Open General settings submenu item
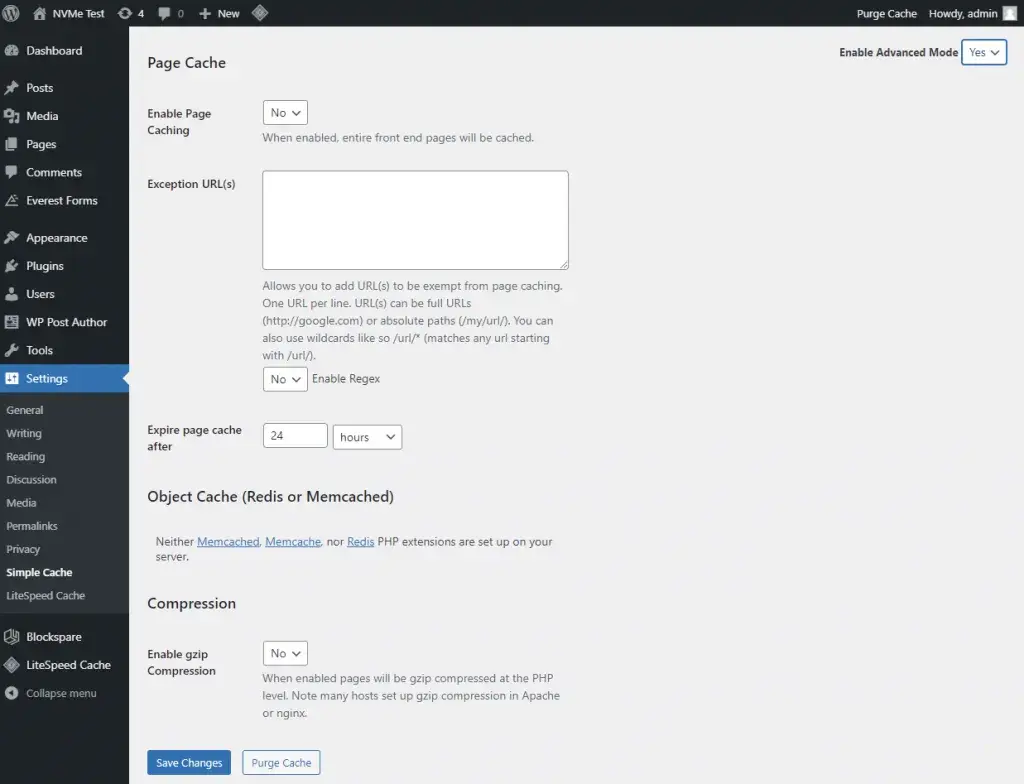Screen dimensions: 1024x784 pyautogui.click(x=25, y=410)
